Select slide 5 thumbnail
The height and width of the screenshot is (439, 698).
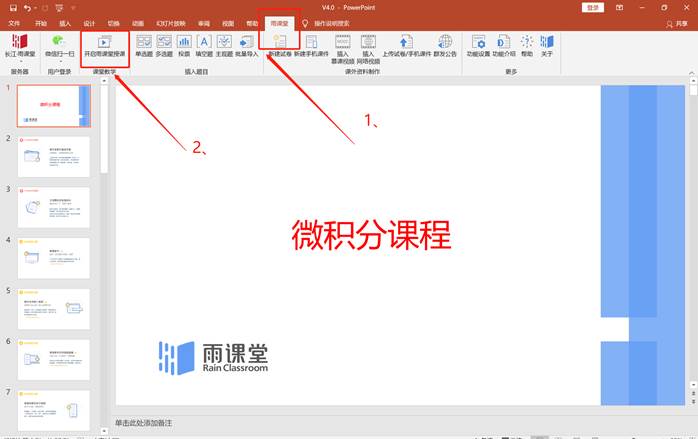coord(54,309)
